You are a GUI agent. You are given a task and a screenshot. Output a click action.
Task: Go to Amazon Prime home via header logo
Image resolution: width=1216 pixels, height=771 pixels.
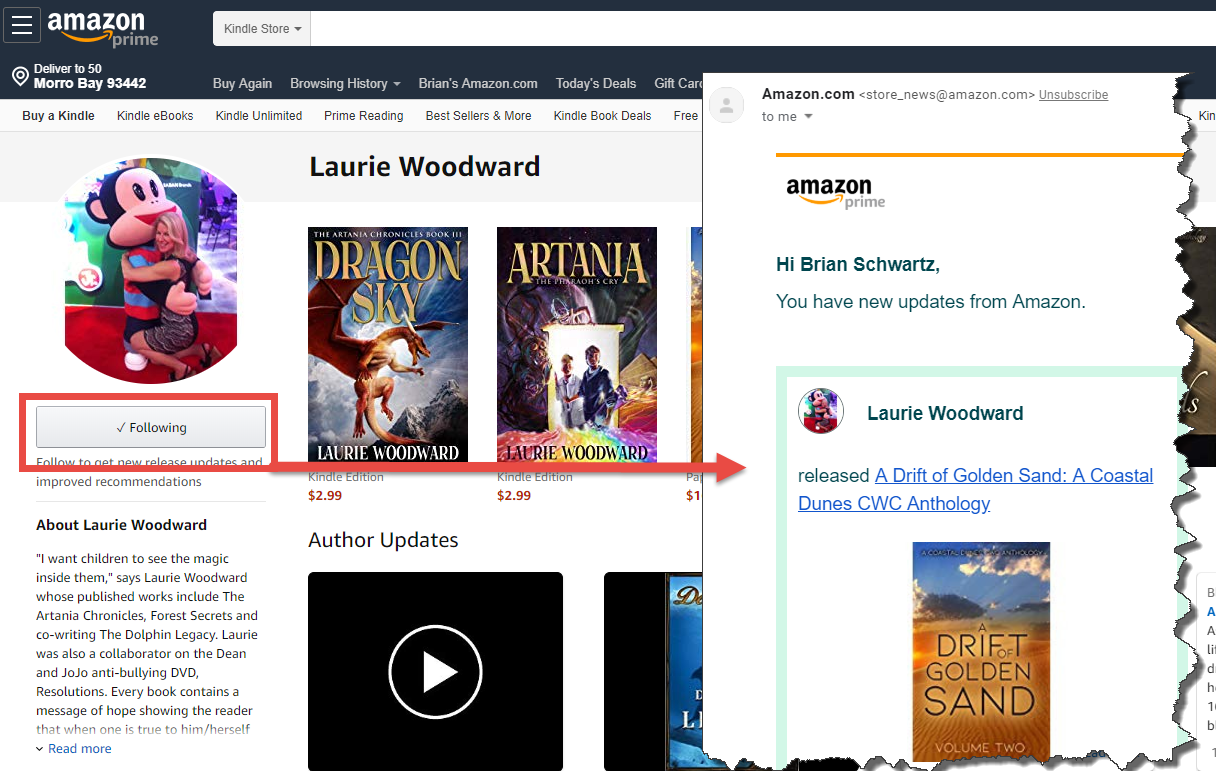pyautogui.click(x=103, y=29)
